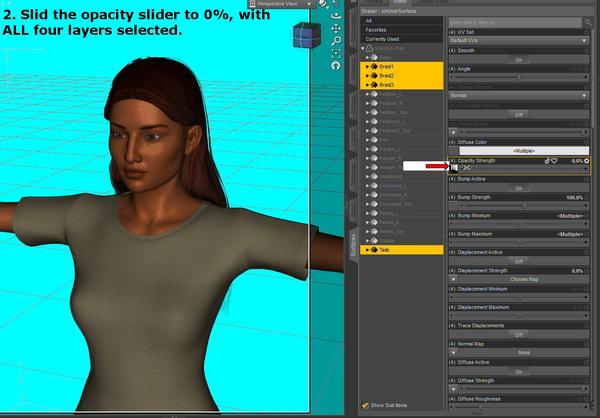Click the frame selection bracket icon
The height and width of the screenshot is (418, 600).
pyautogui.click(x=336, y=53)
